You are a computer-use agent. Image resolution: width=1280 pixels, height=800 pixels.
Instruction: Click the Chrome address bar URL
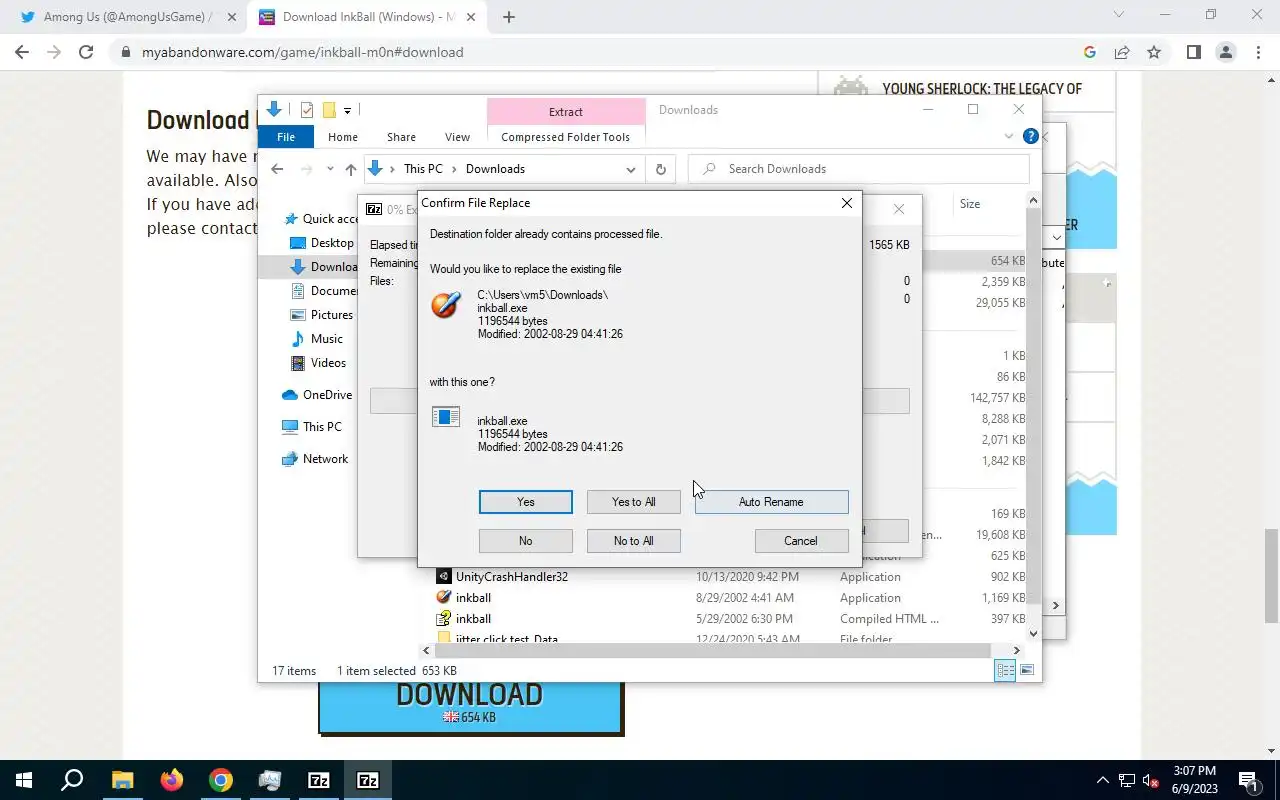coord(302,52)
